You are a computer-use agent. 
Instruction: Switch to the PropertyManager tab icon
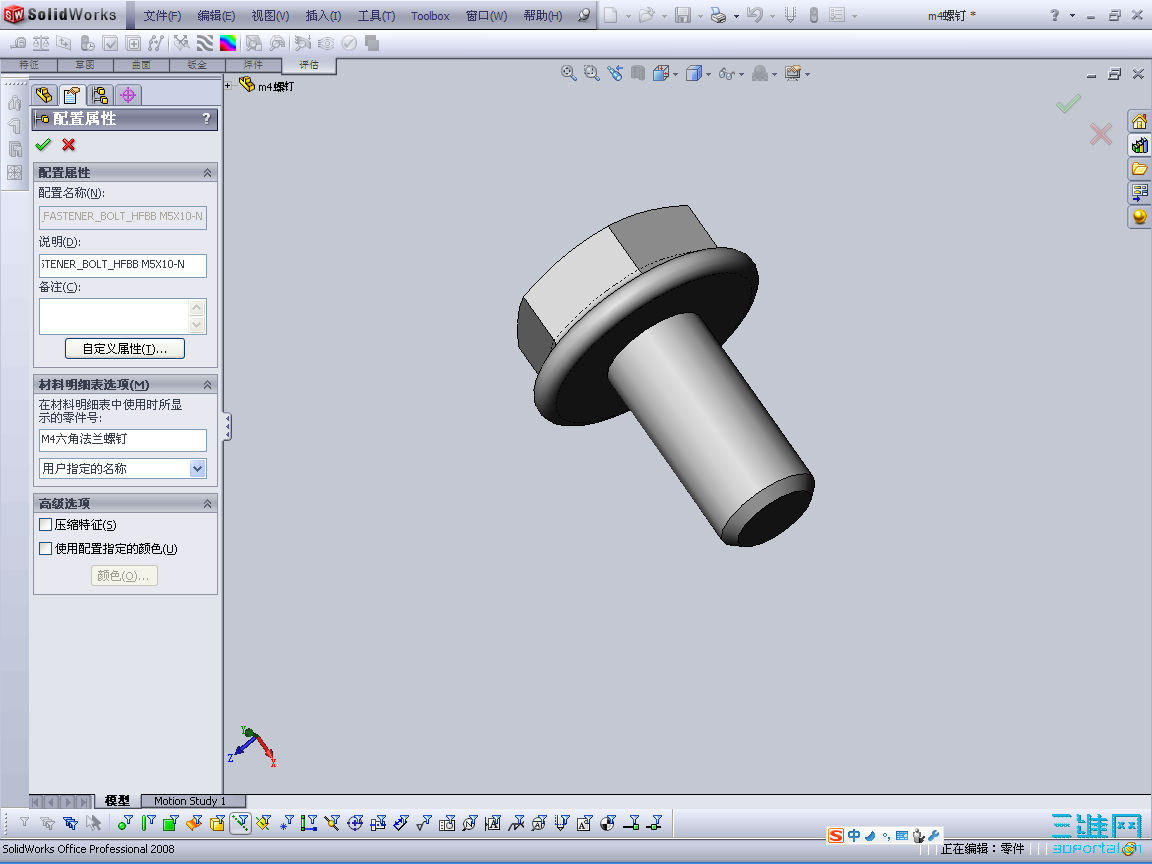point(72,95)
